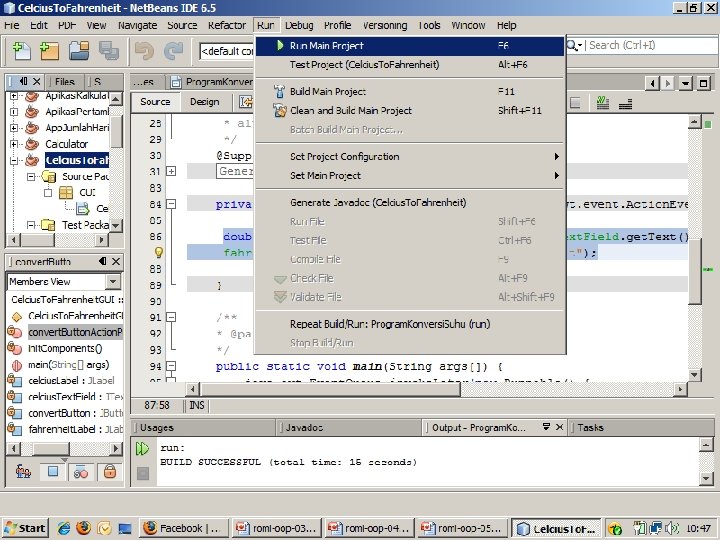The image size is (720, 540).
Task: Collapse the Source Packages tree node
Action: point(31,176)
